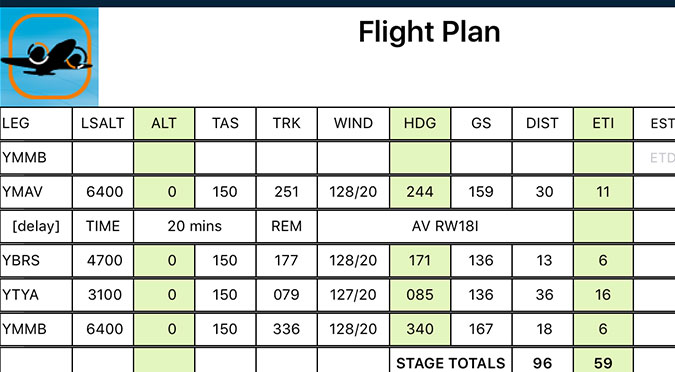Select the ALT cell for YMAV leg
Screen dimensions: 675x372
(x=164, y=192)
